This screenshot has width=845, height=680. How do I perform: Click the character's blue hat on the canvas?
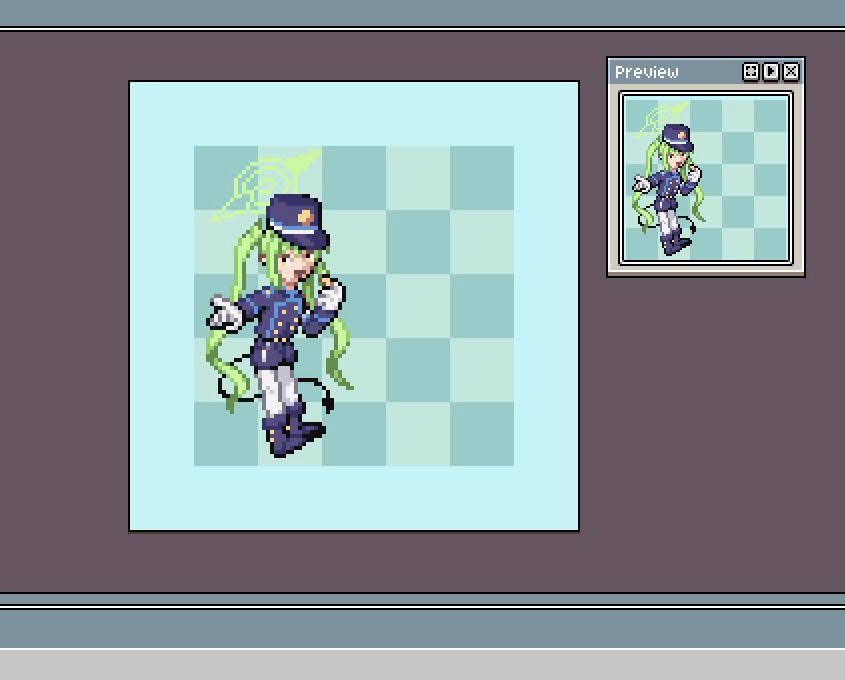pos(297,221)
